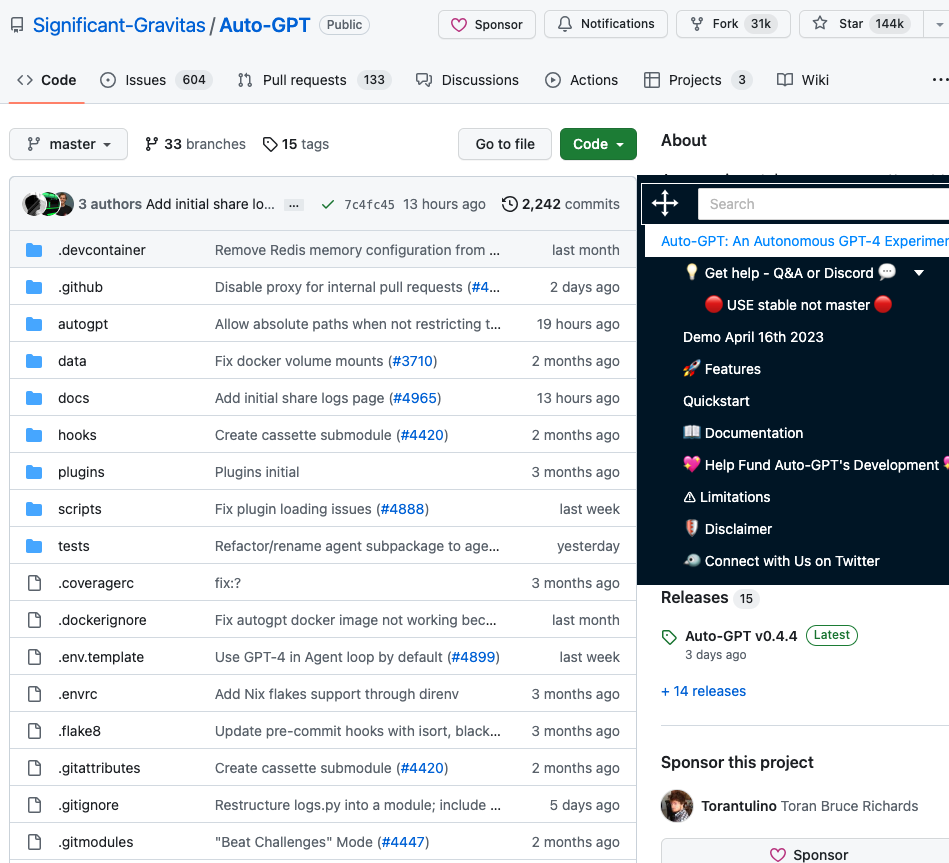The width and height of the screenshot is (949, 863).
Task: Click the .flake8 file icon
Action: tap(34, 731)
